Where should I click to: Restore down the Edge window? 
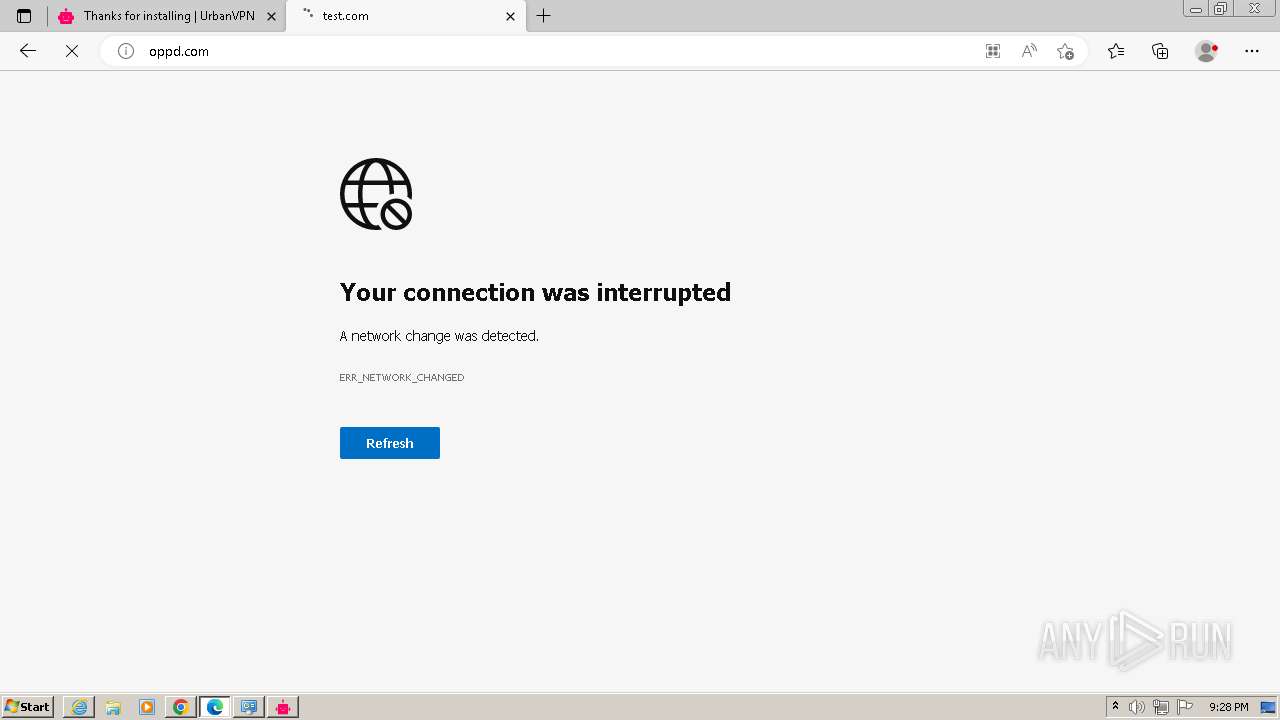pyautogui.click(x=1221, y=9)
